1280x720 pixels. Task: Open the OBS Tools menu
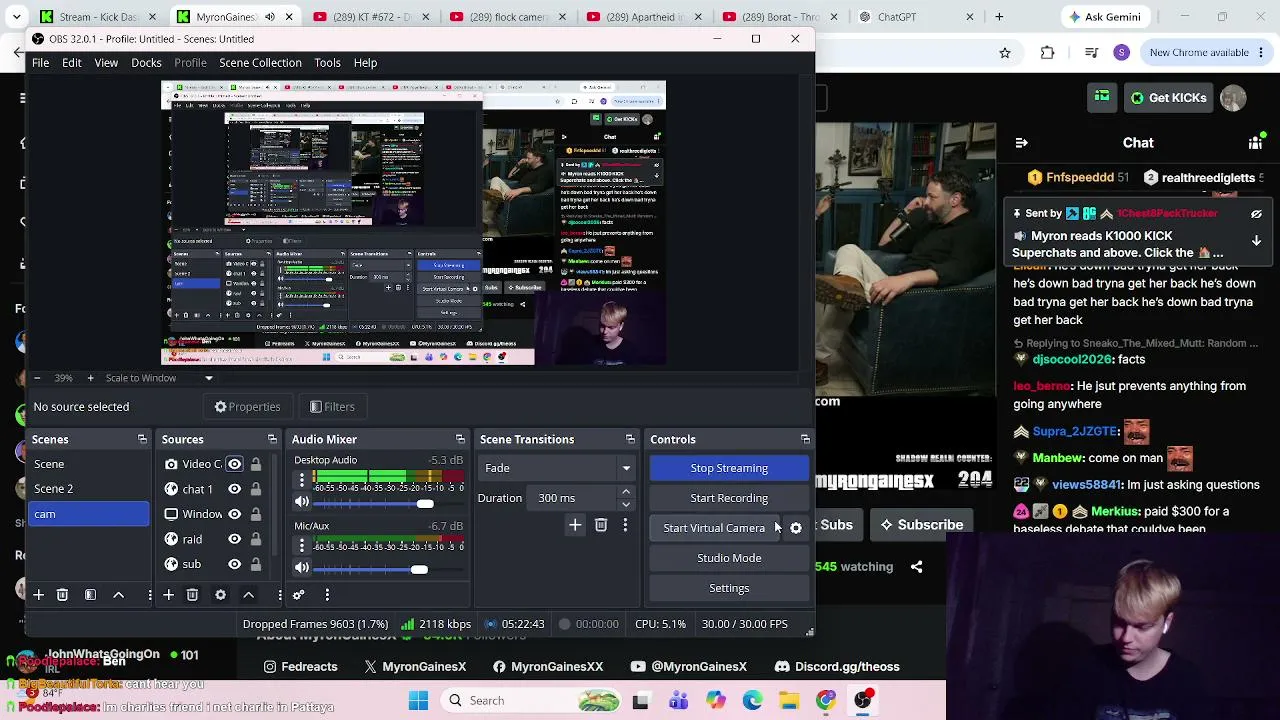pyautogui.click(x=328, y=63)
